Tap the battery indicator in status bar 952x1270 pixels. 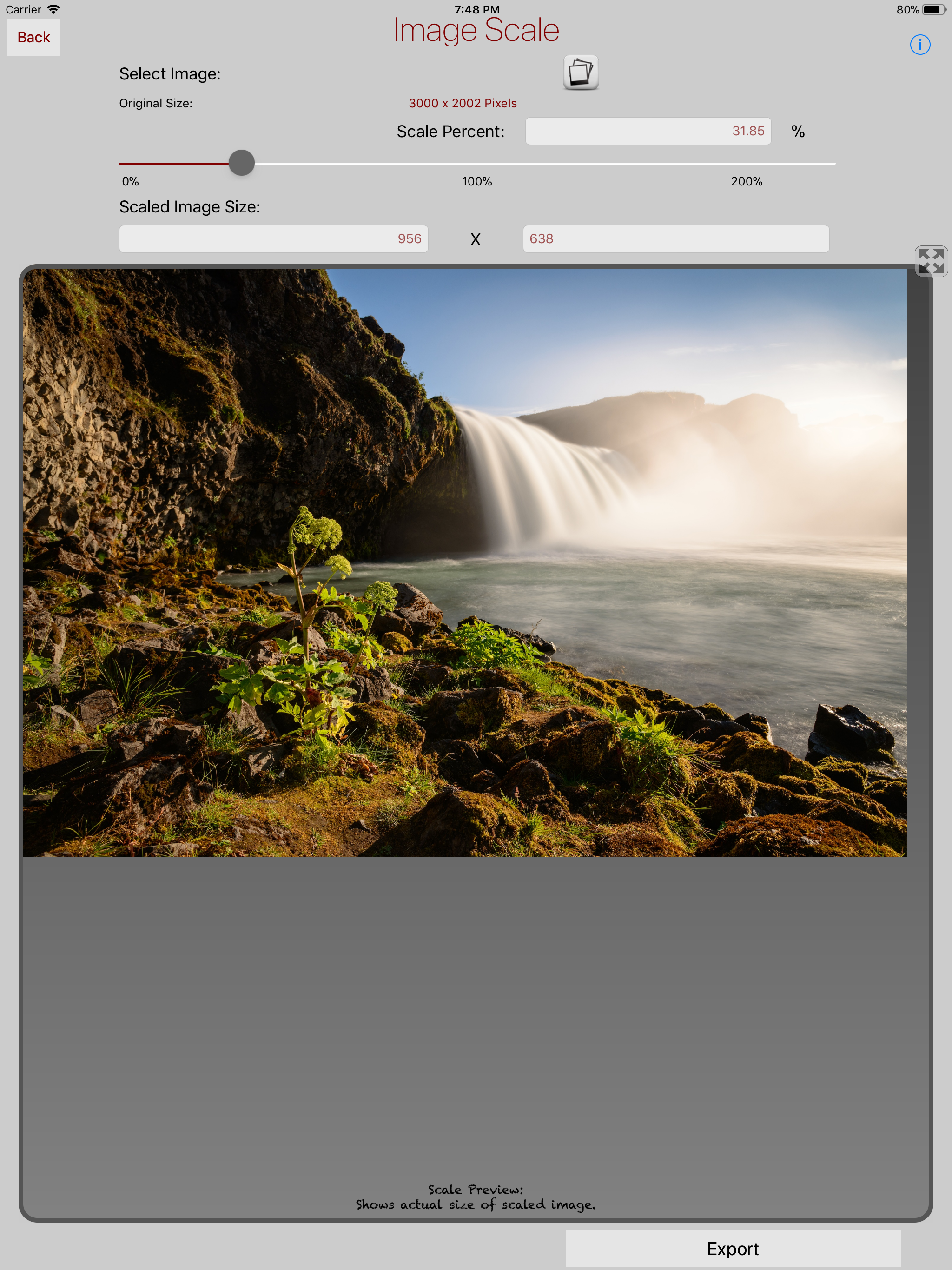[933, 10]
